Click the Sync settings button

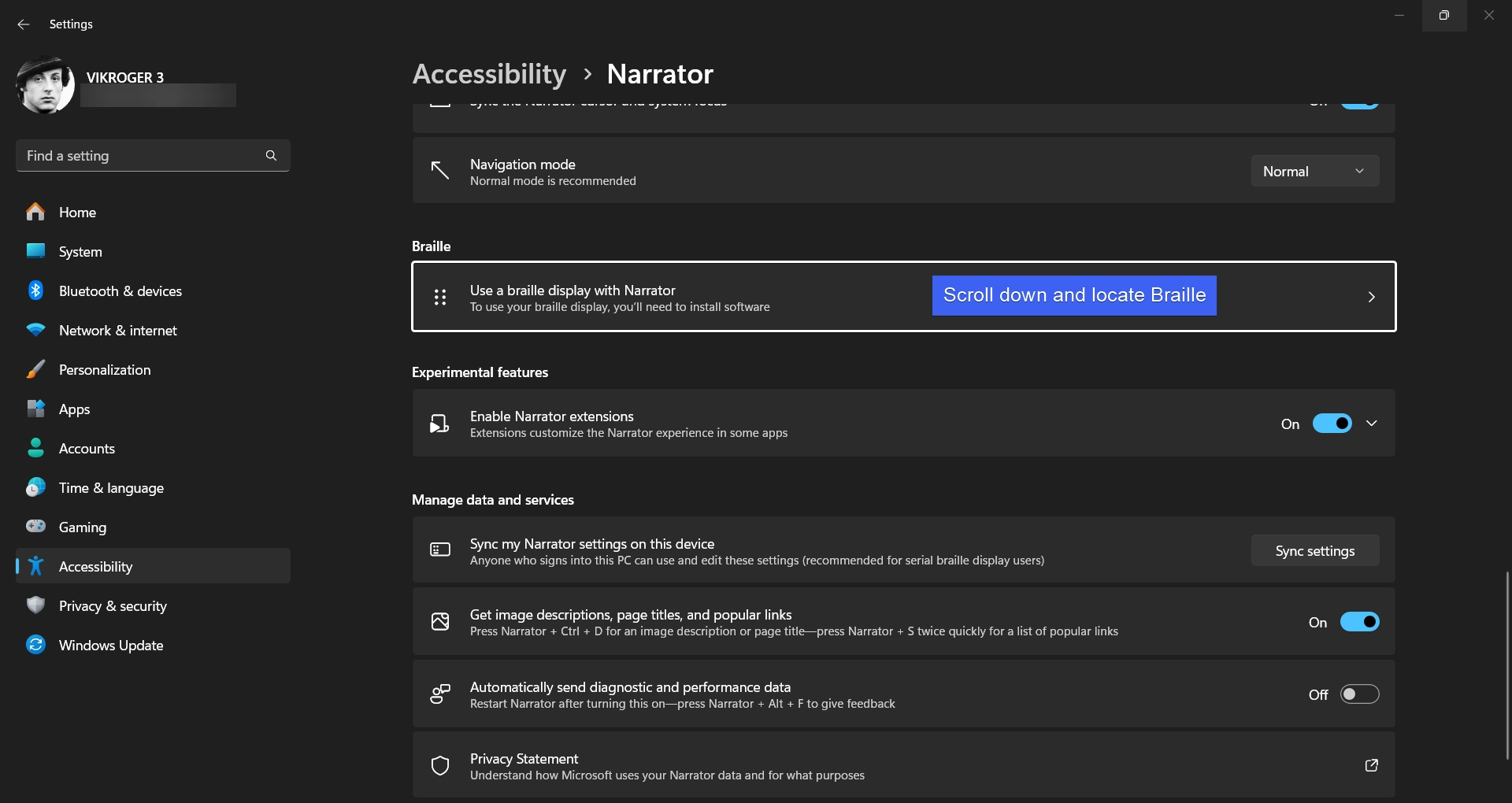coord(1315,550)
